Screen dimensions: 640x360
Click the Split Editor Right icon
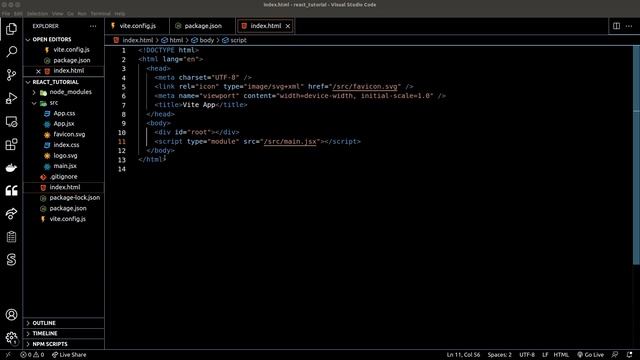(x=616, y=26)
